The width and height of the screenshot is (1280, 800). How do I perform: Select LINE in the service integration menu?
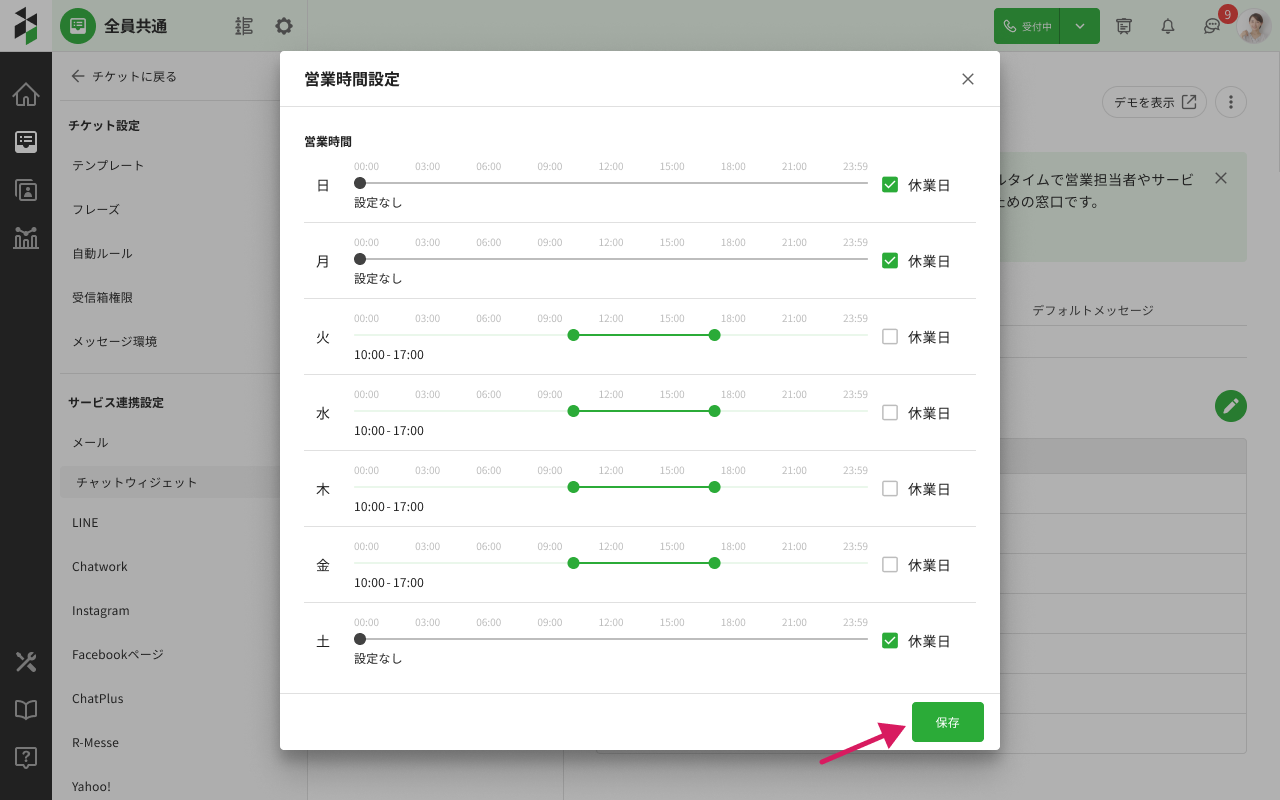click(85, 522)
